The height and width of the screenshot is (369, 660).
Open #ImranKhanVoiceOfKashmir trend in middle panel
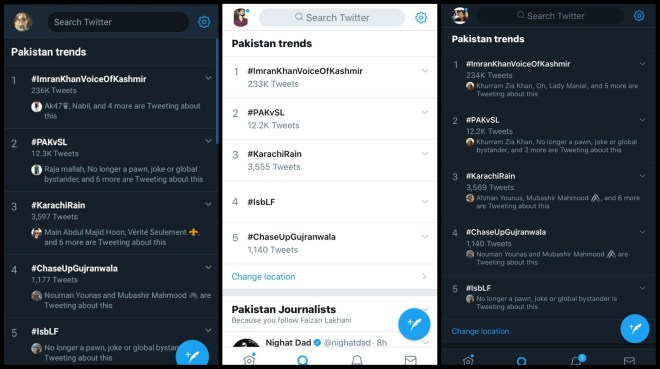[305, 71]
